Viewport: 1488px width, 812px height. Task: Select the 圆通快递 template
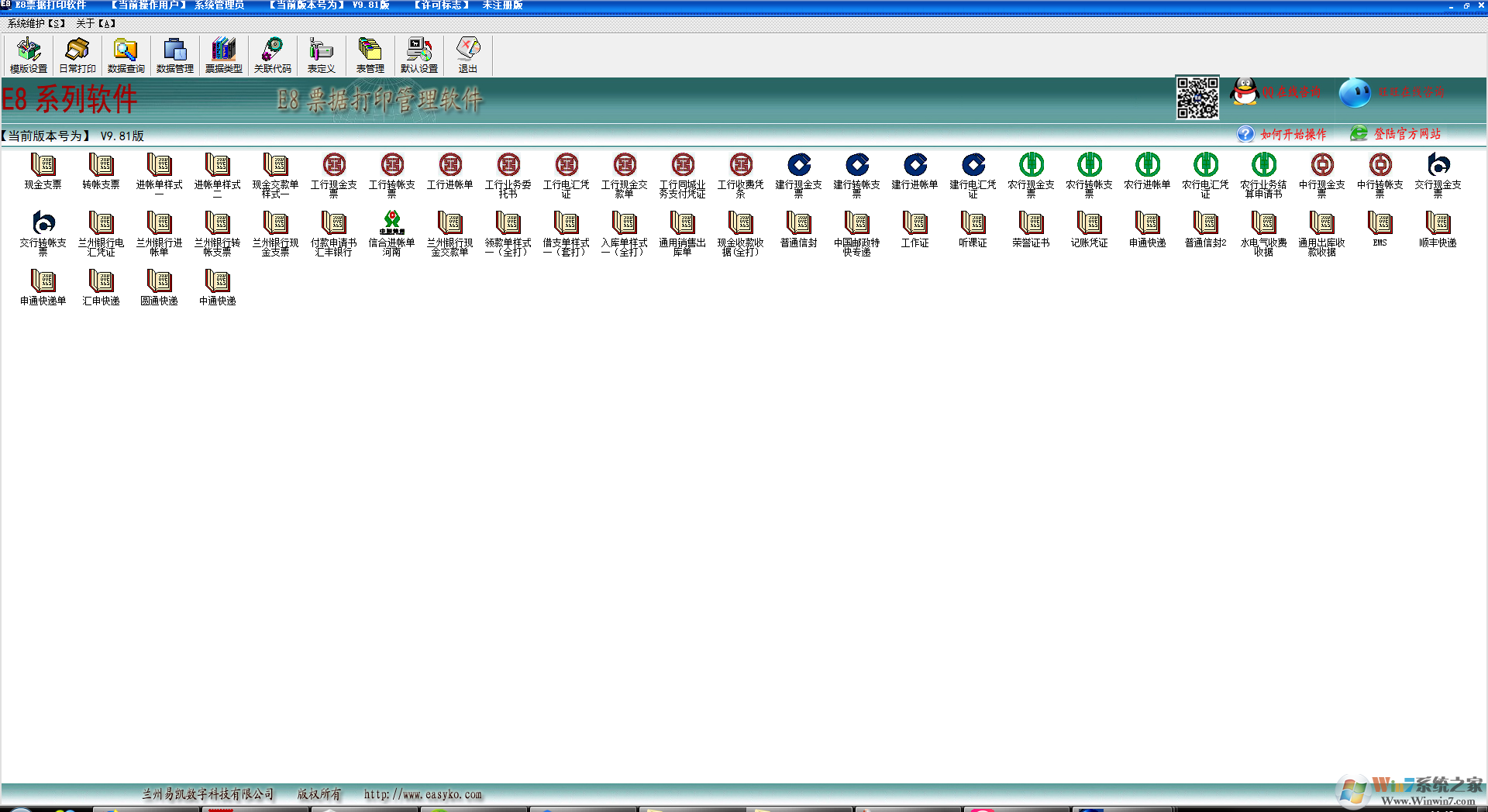tap(160, 287)
